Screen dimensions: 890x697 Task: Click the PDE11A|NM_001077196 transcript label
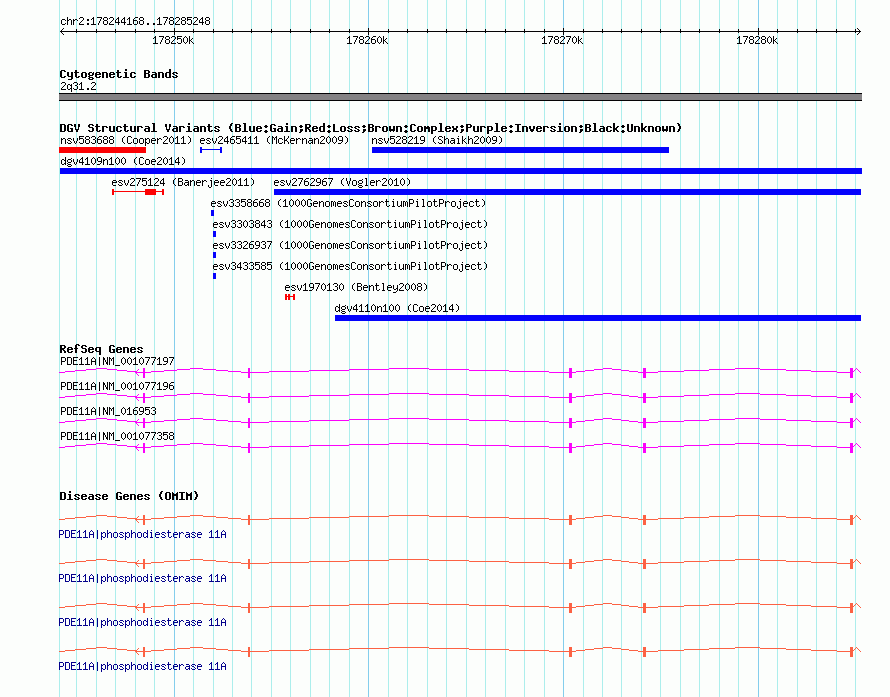pyautogui.click(x=117, y=386)
